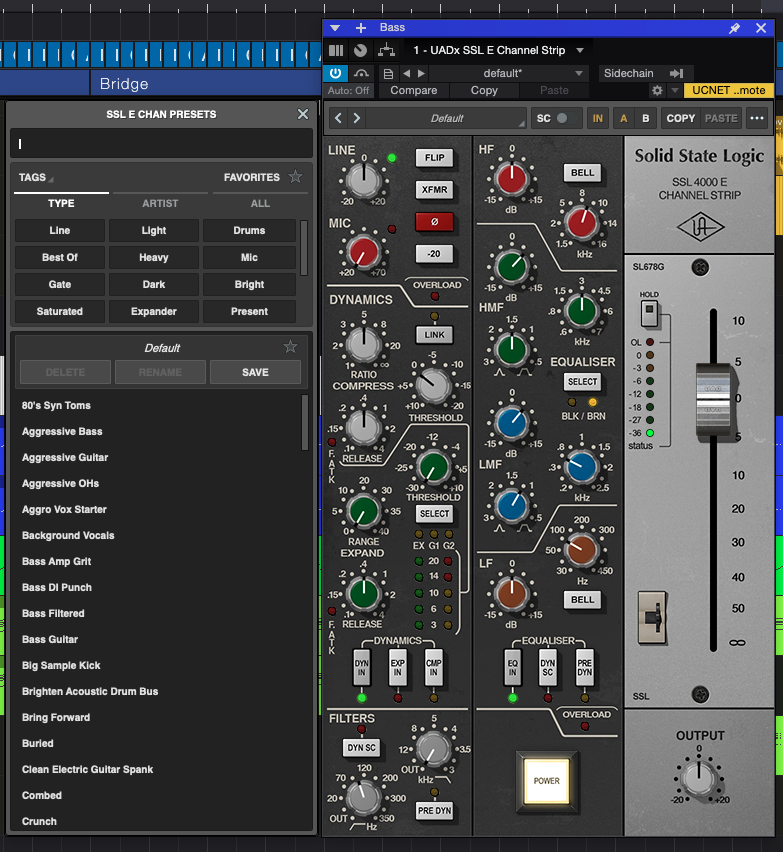Filter presets by Saturated tag
The width and height of the screenshot is (783, 852).
point(60,311)
